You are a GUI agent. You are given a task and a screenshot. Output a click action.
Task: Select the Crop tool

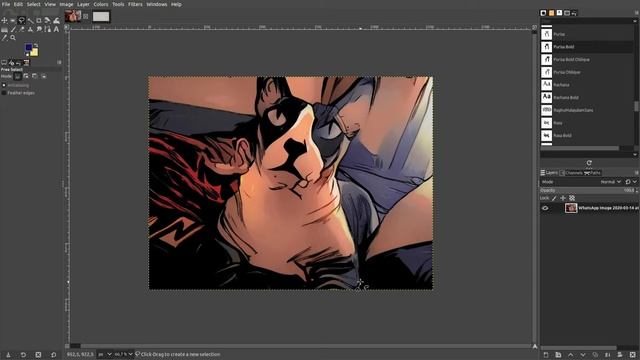[x=39, y=20]
